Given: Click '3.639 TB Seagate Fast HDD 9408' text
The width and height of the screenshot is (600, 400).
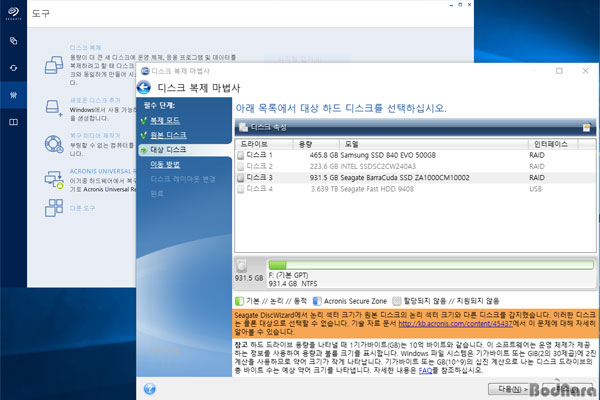Looking at the screenshot, I should [362, 189].
